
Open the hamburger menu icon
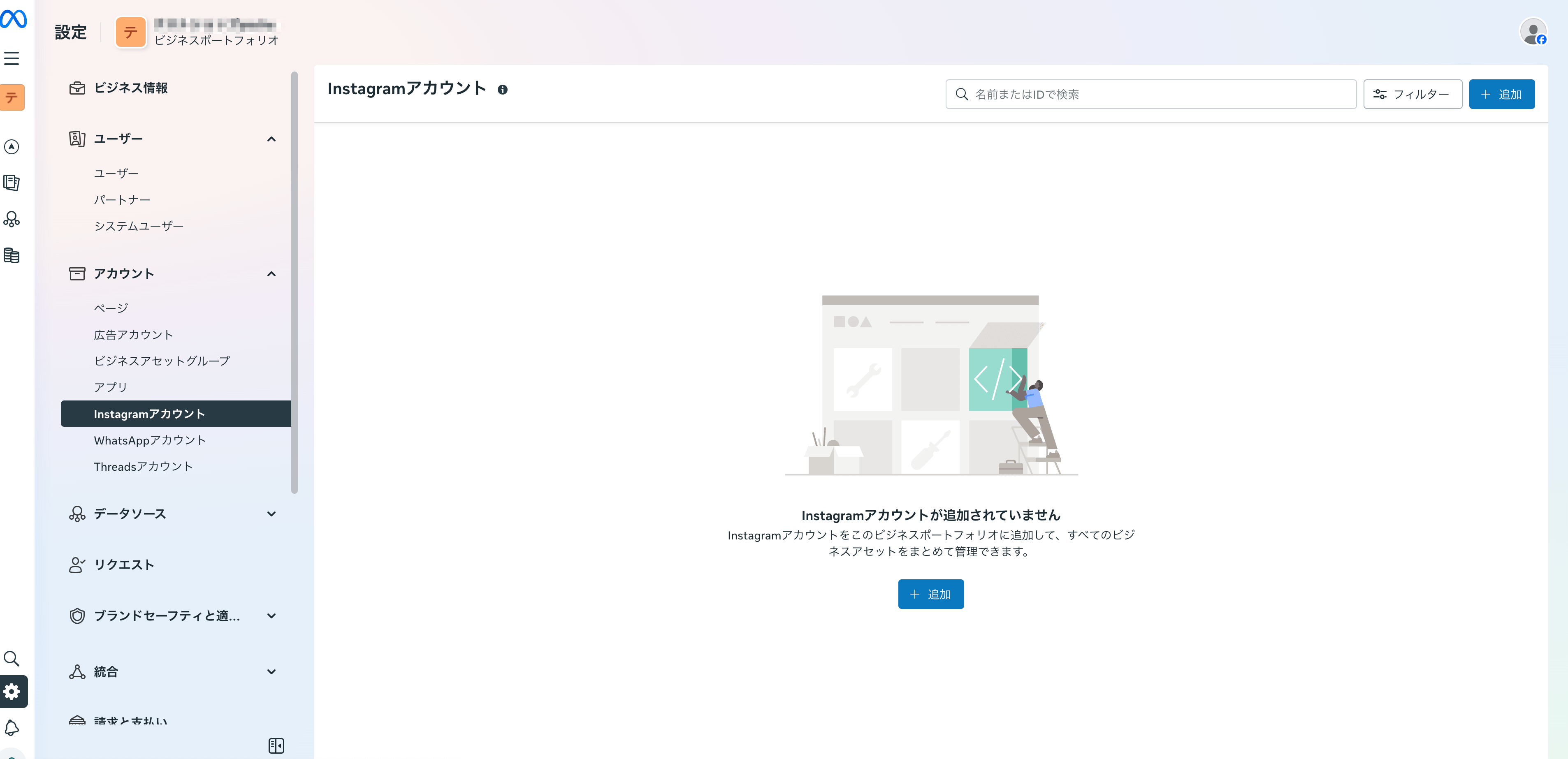pos(12,58)
